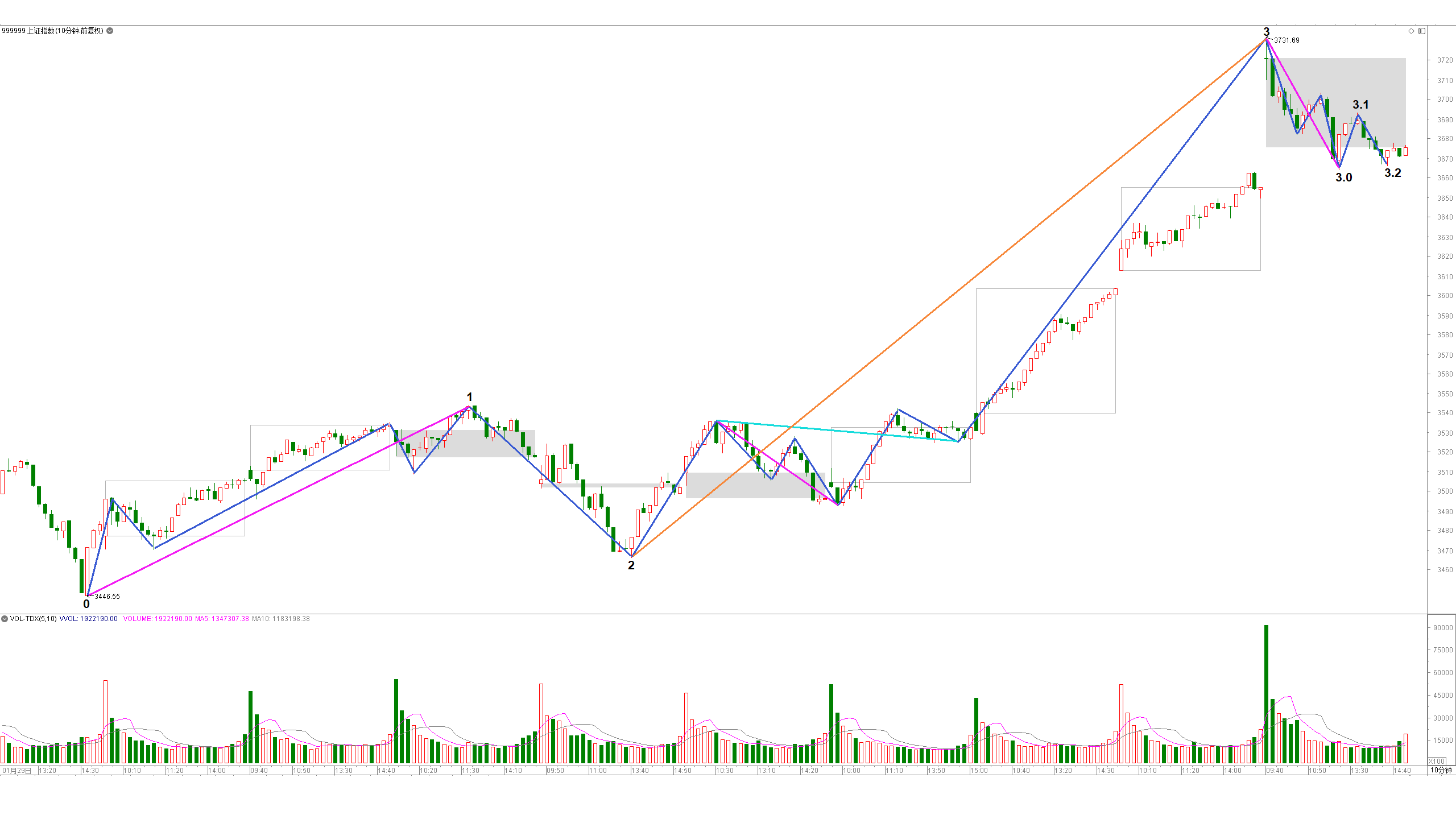The image size is (1456, 819).
Task: Click the 3720 price axis label
Action: click(x=1445, y=60)
